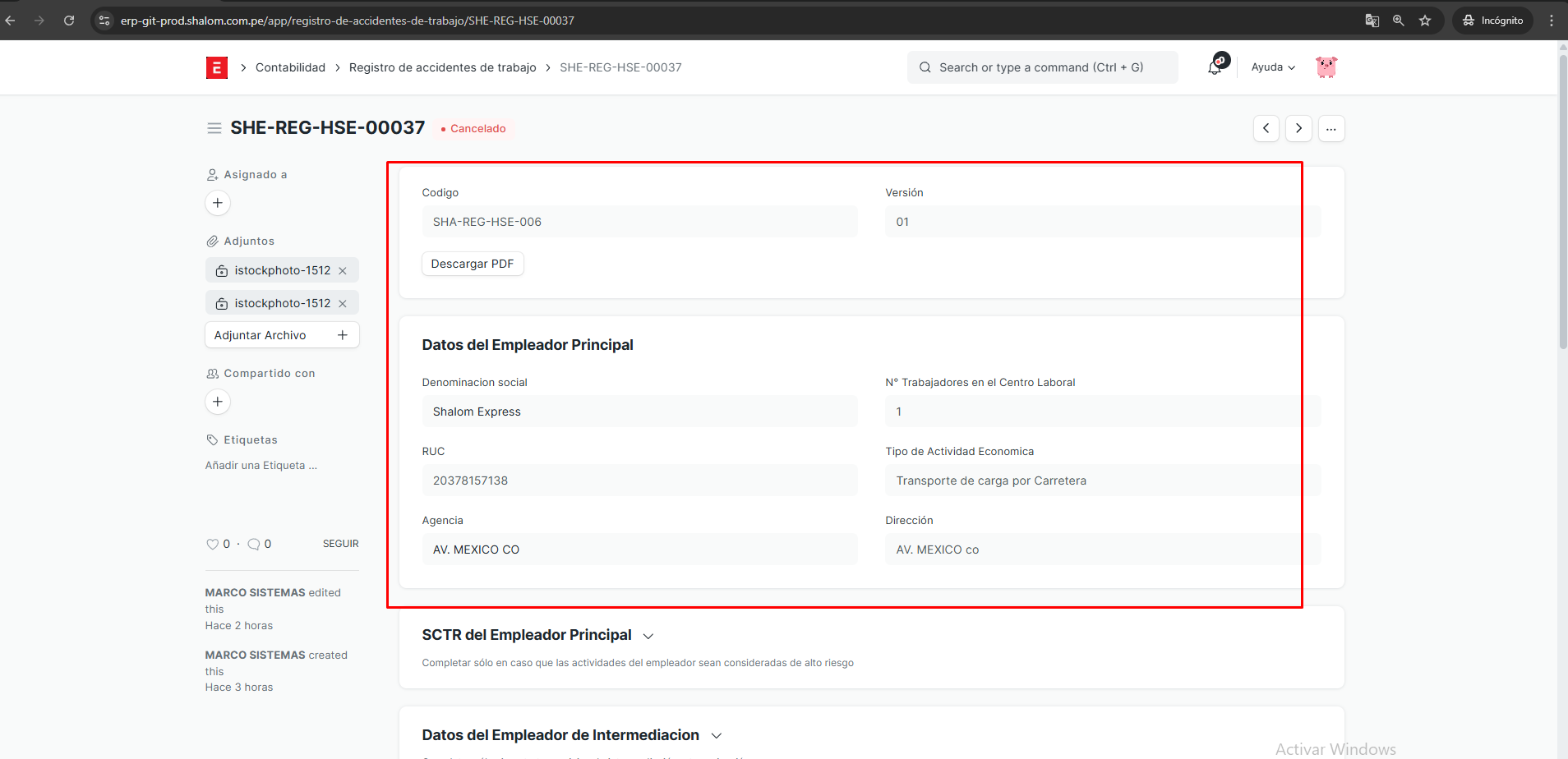The height and width of the screenshot is (759, 1568).
Task: Open the notifications bell
Action: [1215, 67]
